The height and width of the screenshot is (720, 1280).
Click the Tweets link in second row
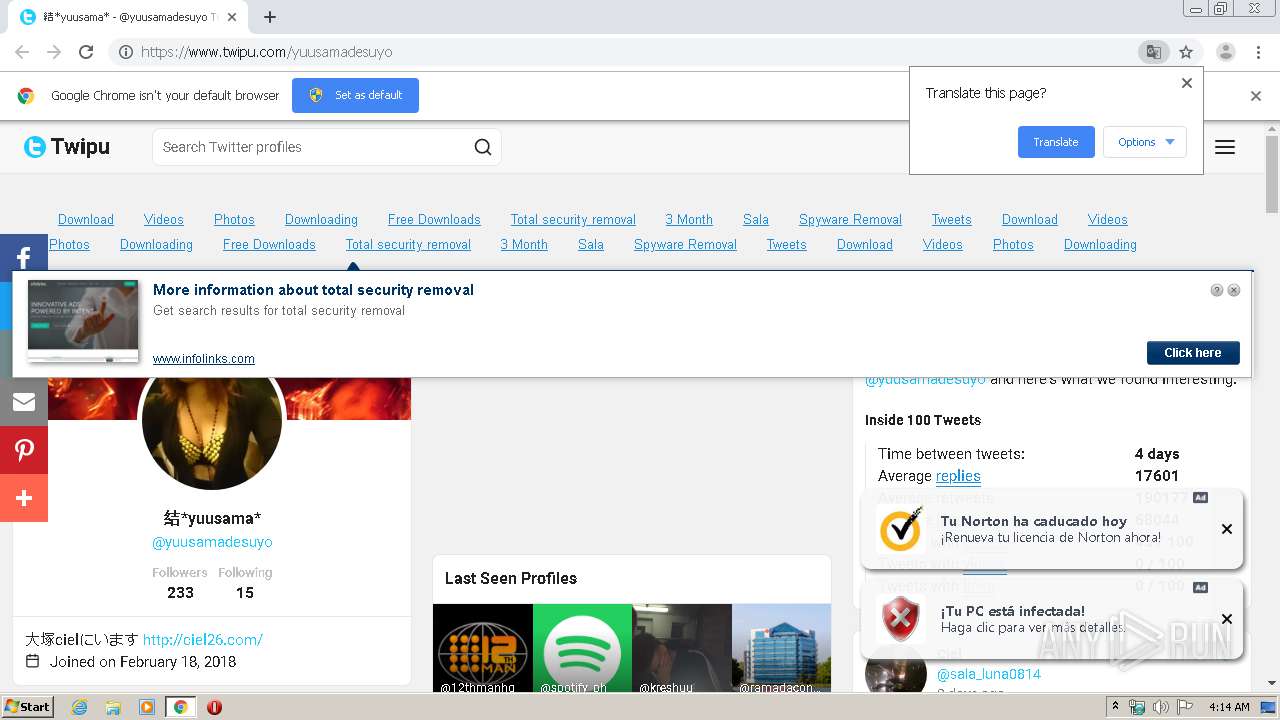(787, 244)
